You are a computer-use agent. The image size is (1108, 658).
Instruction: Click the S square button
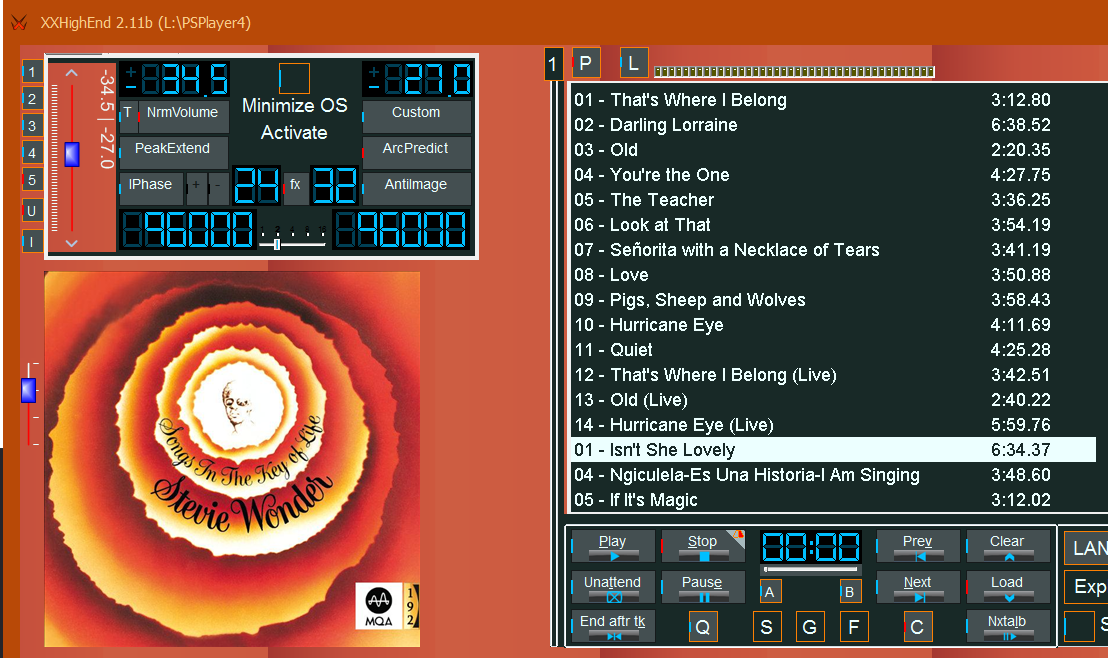click(767, 627)
